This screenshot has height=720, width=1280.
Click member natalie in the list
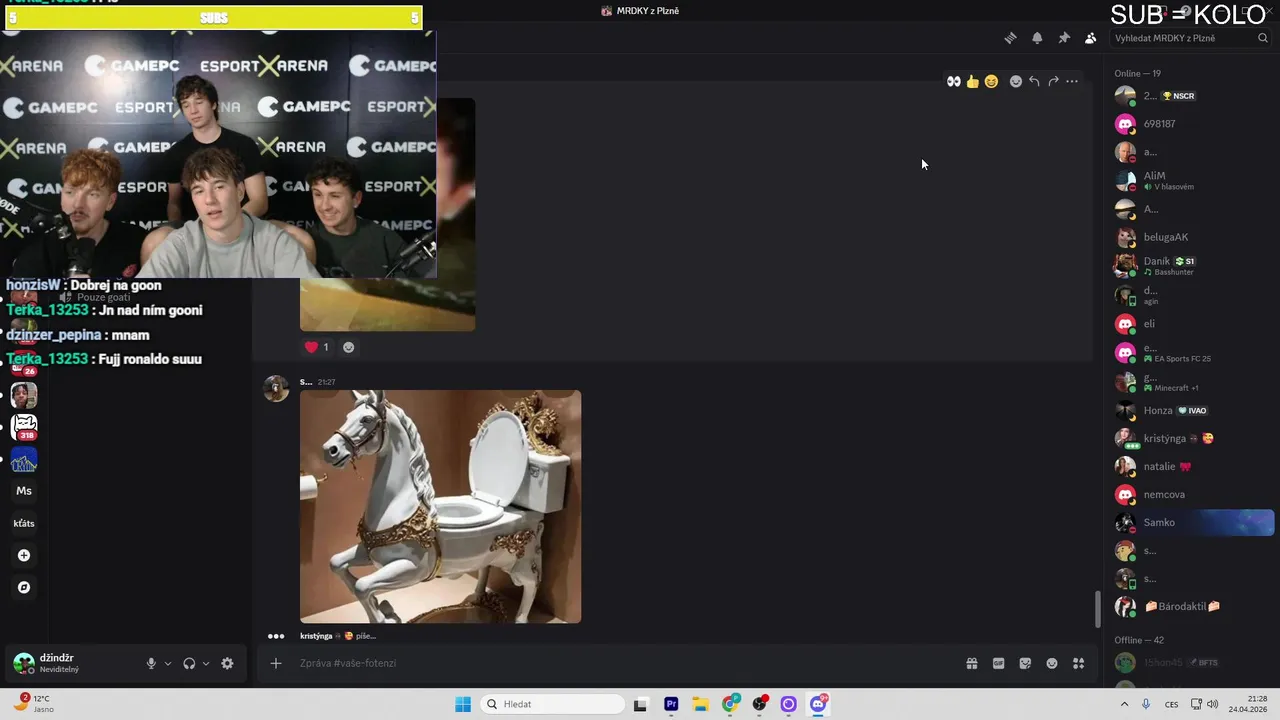[x=1194, y=466]
